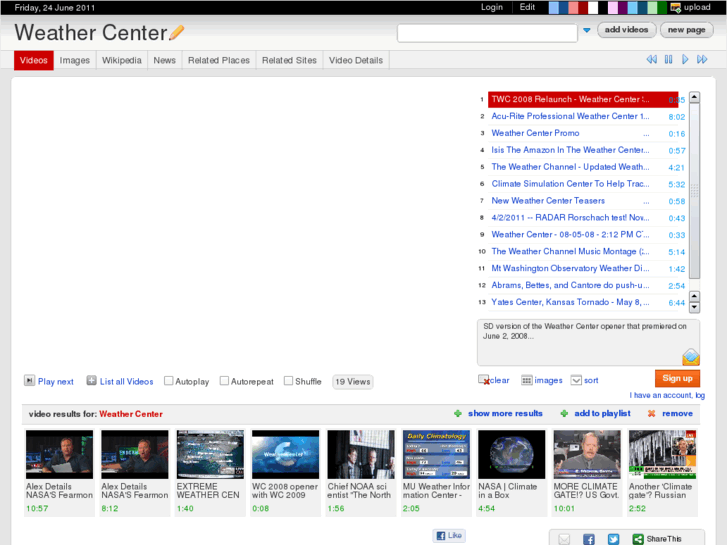727x545 pixels.
Task: Open the Related Sites tab
Action: [289, 60]
